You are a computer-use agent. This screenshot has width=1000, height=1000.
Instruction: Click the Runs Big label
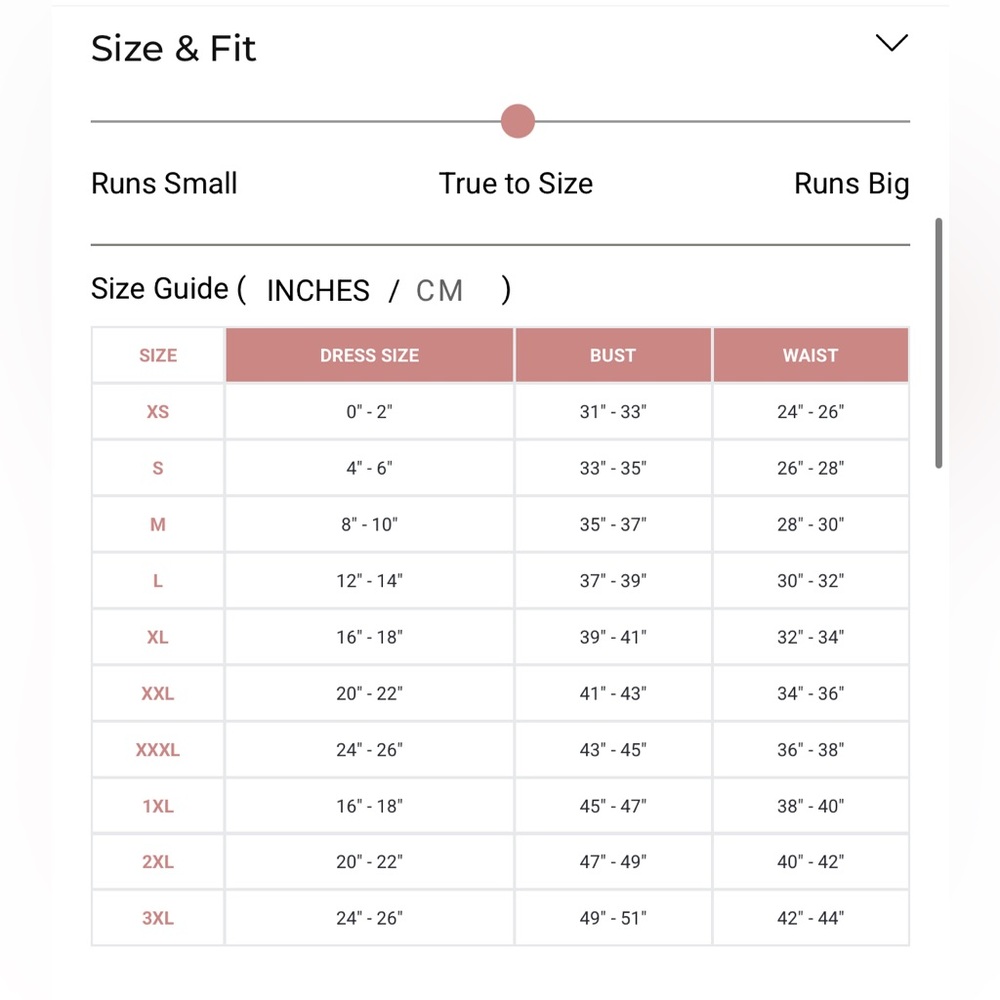click(x=851, y=184)
